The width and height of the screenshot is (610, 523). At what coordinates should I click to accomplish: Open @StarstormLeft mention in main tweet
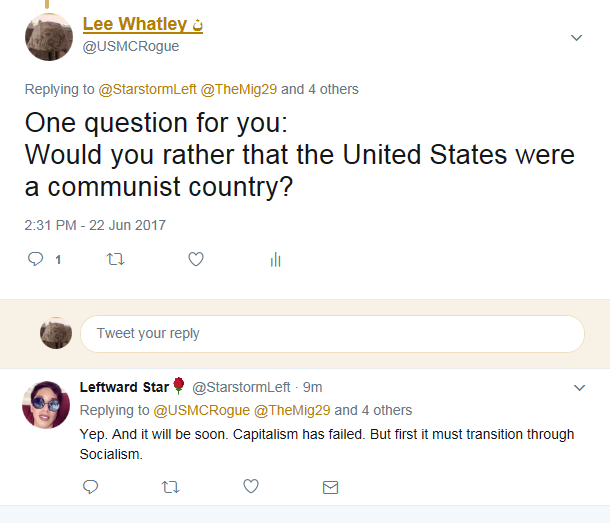[x=147, y=90]
